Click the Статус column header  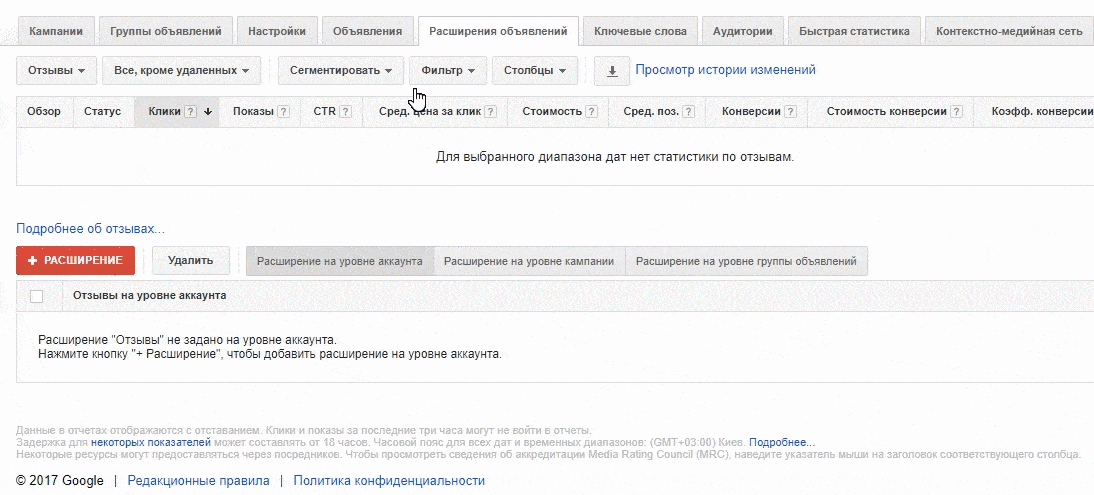pos(103,112)
